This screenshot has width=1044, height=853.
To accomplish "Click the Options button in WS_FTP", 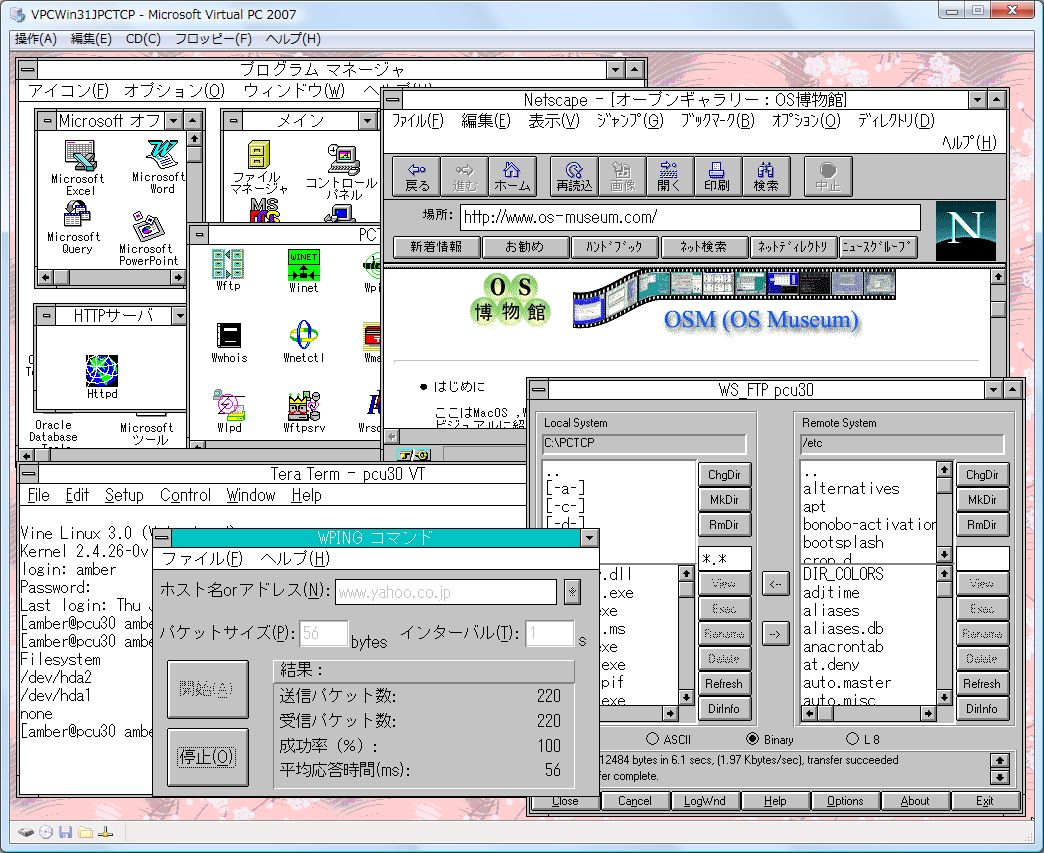I will (x=845, y=801).
